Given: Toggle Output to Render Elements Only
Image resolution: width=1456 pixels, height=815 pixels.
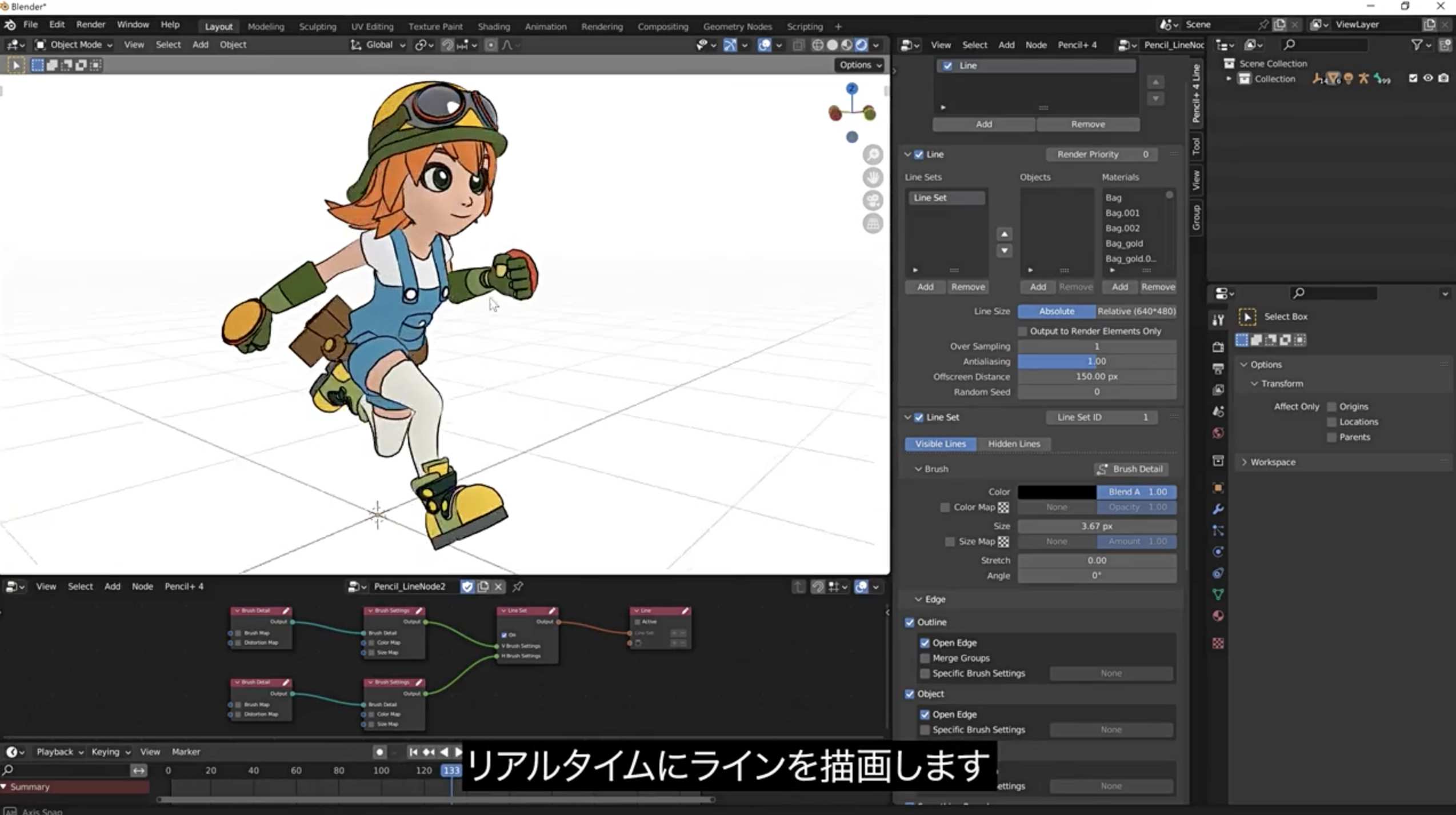Looking at the screenshot, I should pos(1022,331).
